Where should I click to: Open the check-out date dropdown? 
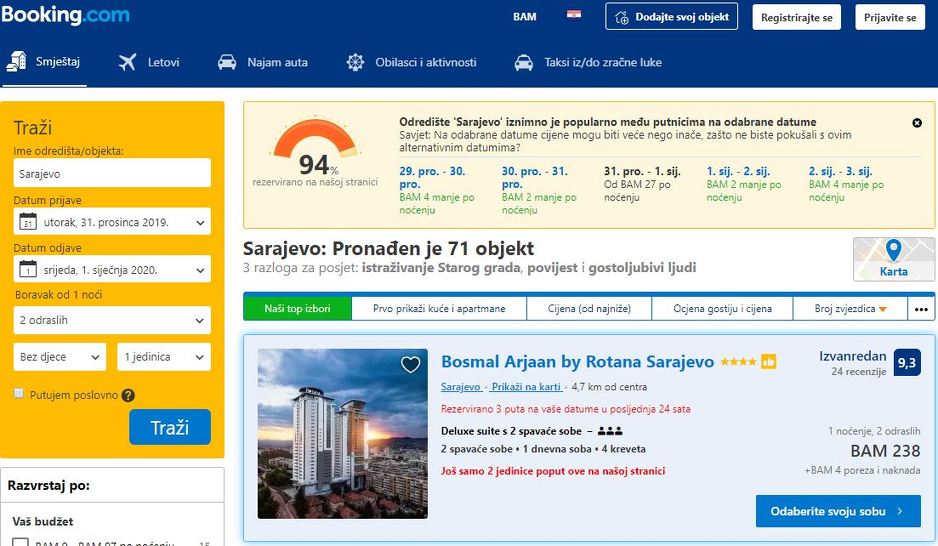tap(112, 270)
